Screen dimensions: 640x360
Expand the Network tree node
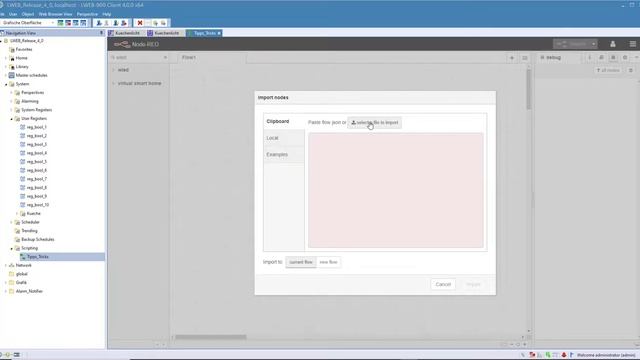point(6,265)
